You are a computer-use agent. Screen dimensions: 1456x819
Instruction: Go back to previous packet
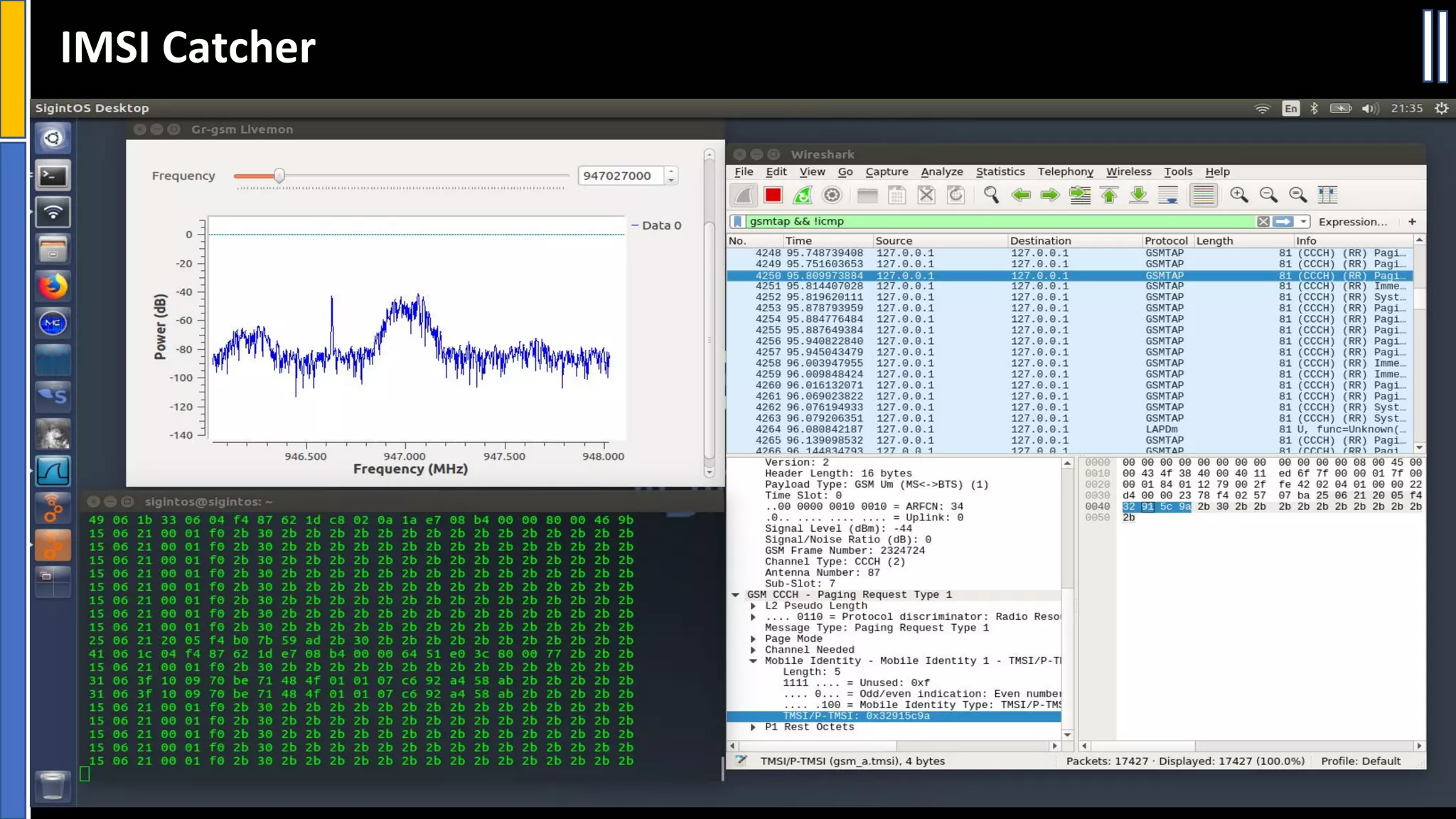[1021, 195]
